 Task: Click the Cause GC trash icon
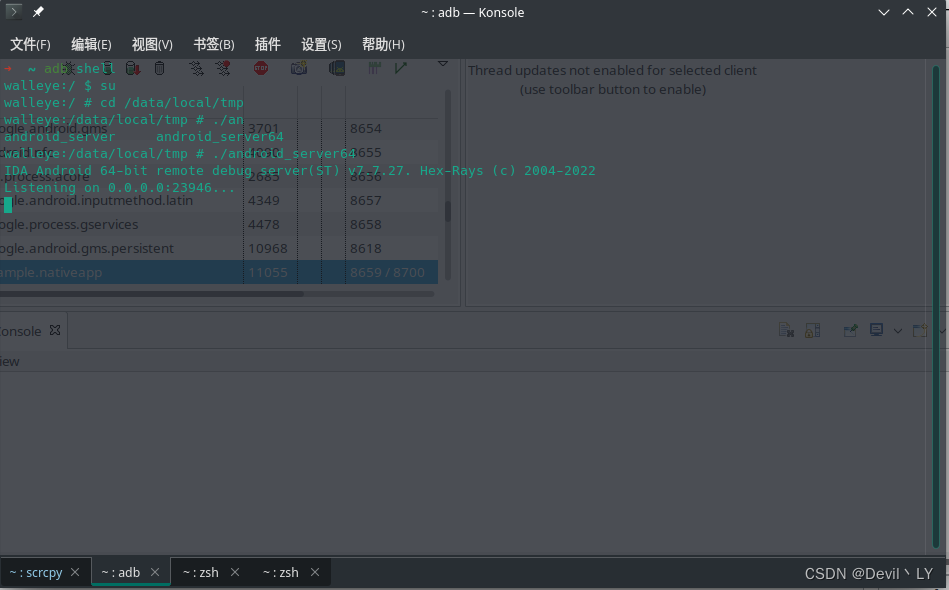click(x=159, y=68)
